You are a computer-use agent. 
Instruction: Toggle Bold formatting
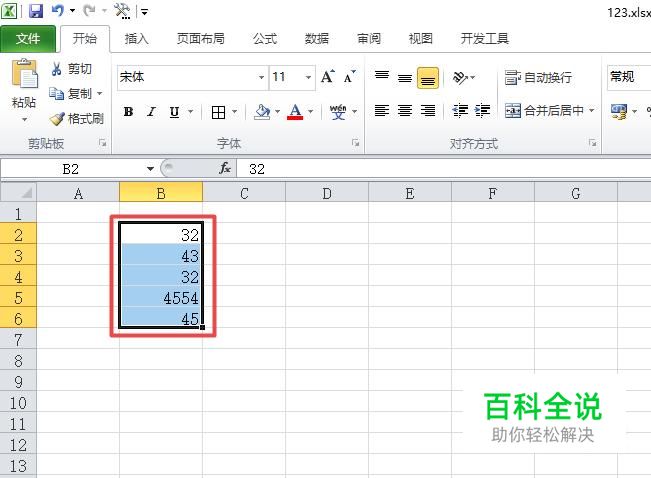point(128,112)
